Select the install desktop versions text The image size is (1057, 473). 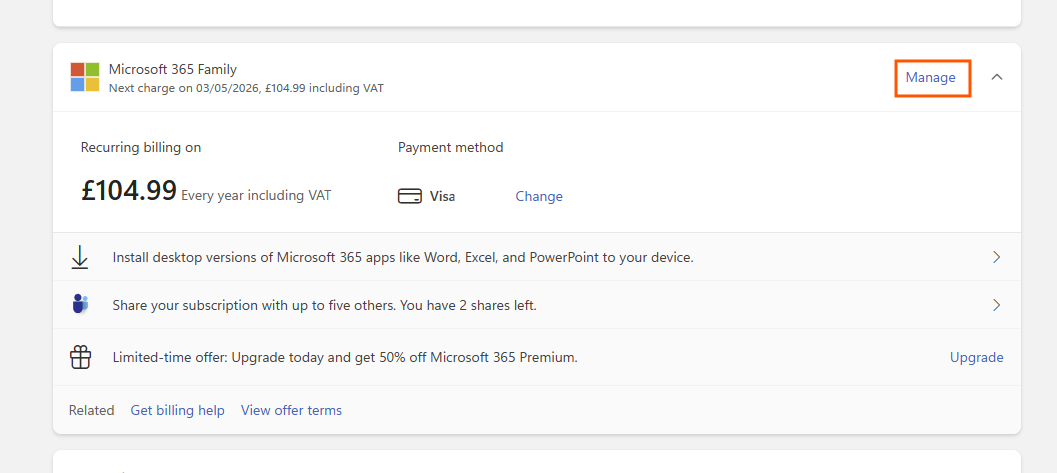[x=403, y=257]
